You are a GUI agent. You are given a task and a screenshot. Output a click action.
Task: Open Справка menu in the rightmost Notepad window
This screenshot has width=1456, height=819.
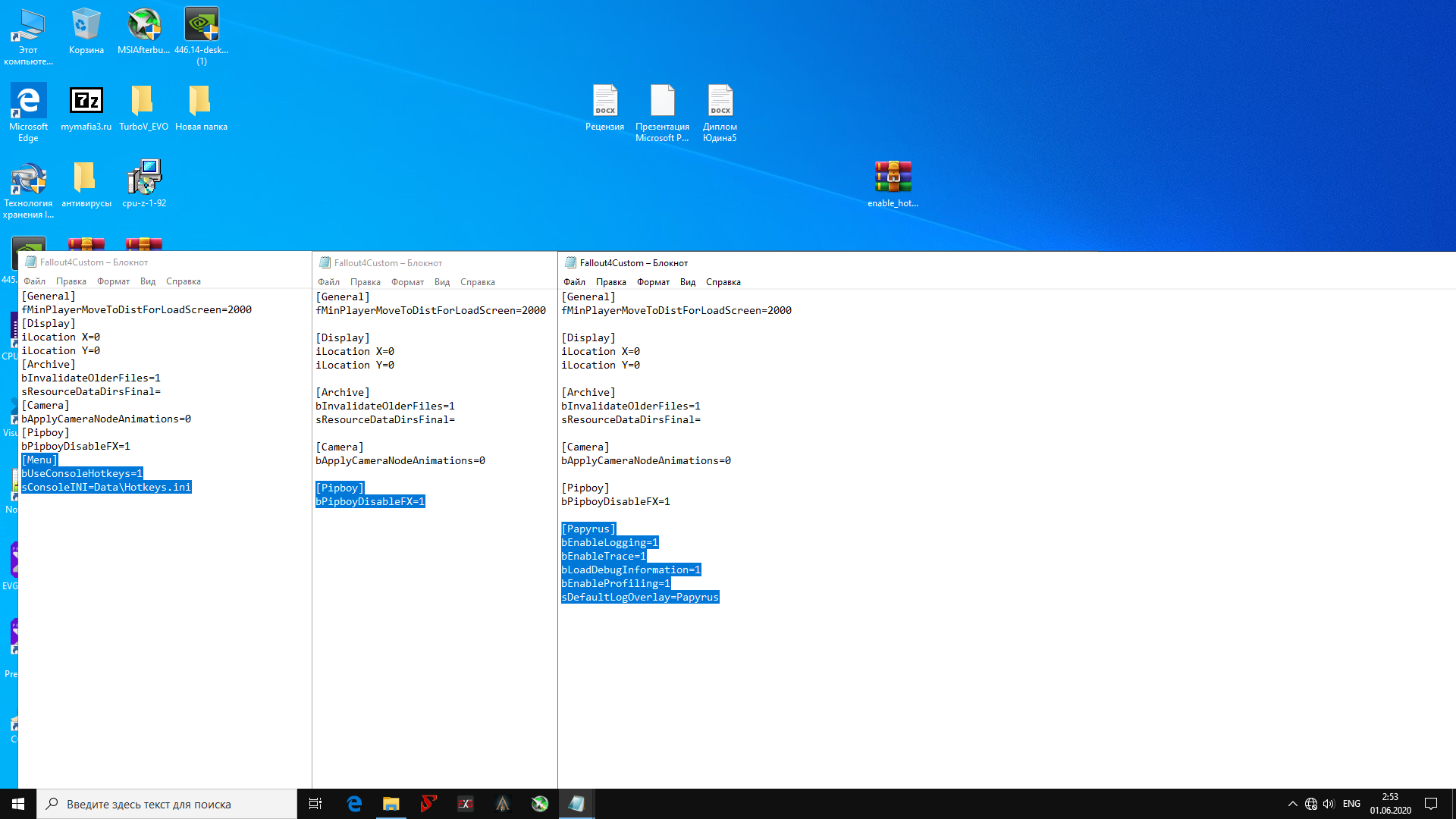[723, 282]
